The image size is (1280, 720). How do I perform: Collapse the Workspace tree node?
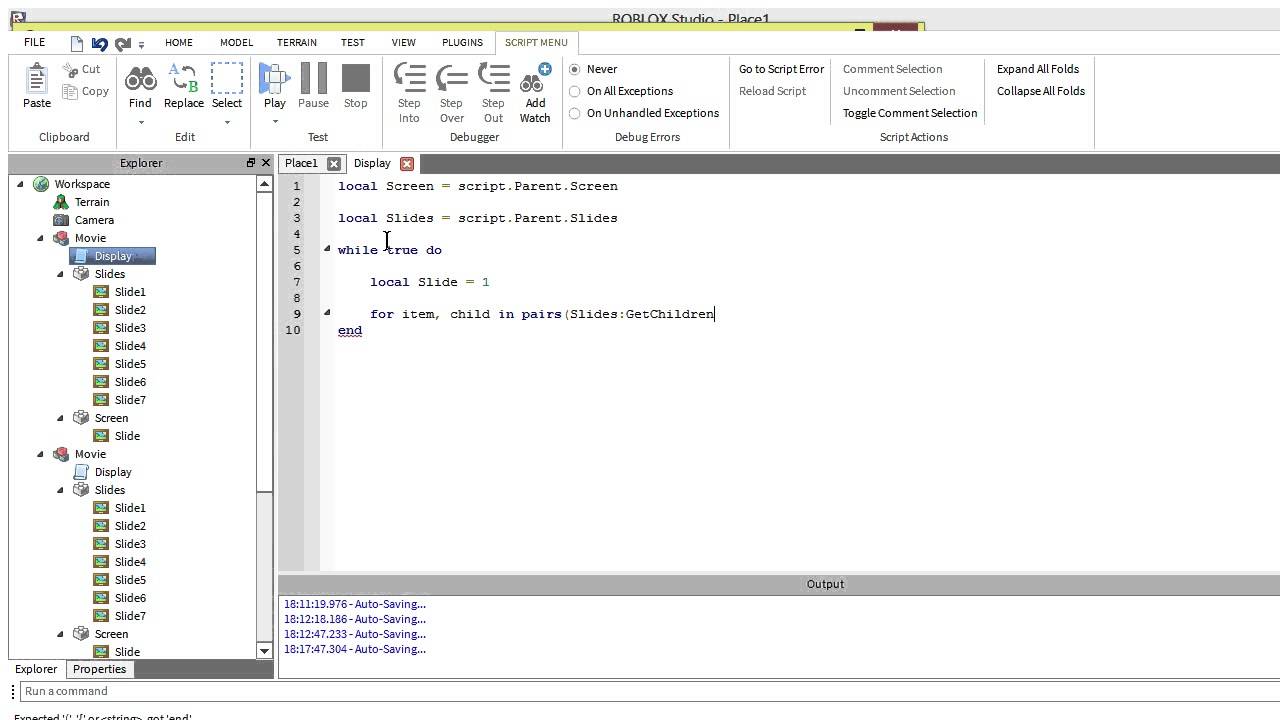20,184
